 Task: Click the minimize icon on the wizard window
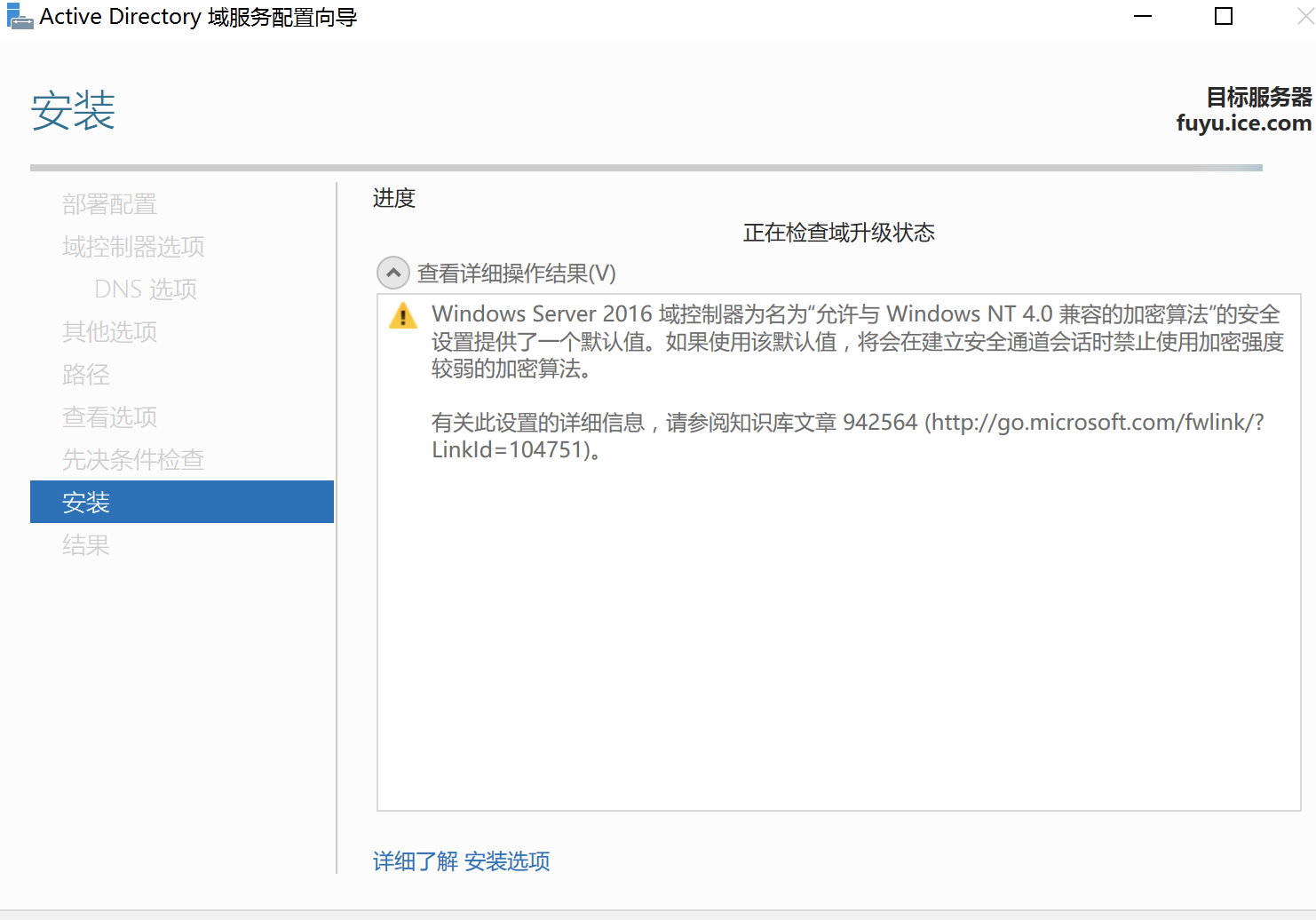1141,15
